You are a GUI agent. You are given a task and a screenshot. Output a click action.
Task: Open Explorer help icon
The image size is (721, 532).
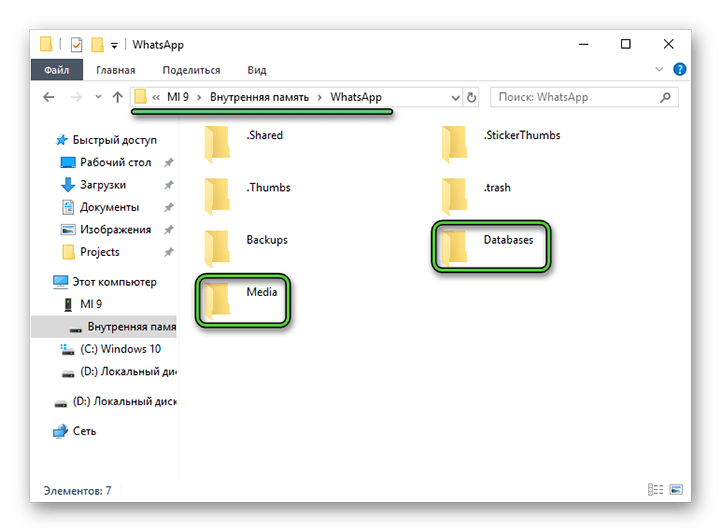tap(679, 69)
